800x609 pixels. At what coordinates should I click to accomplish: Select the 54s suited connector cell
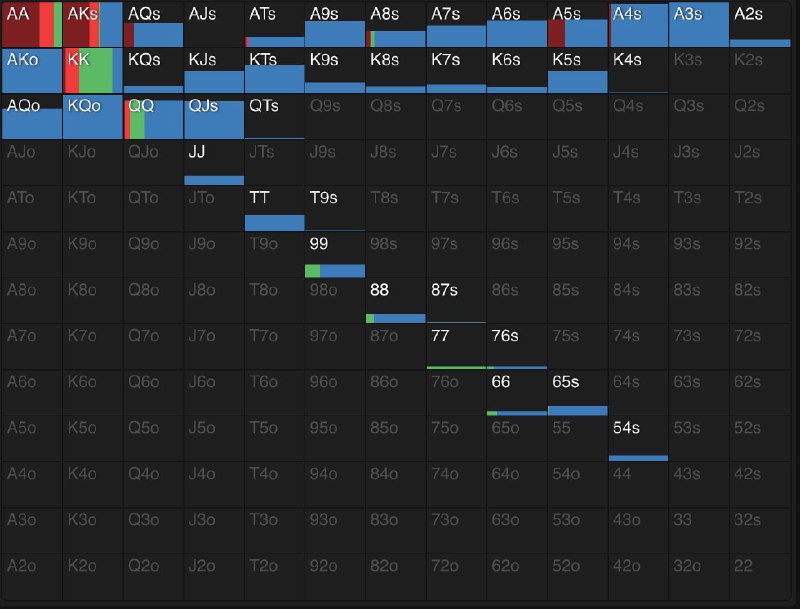point(638,438)
